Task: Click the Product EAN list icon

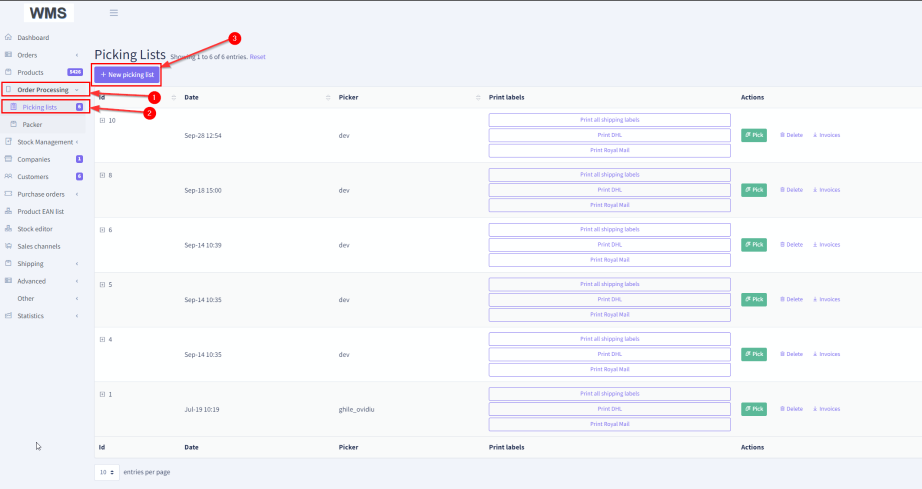Action: [9, 211]
